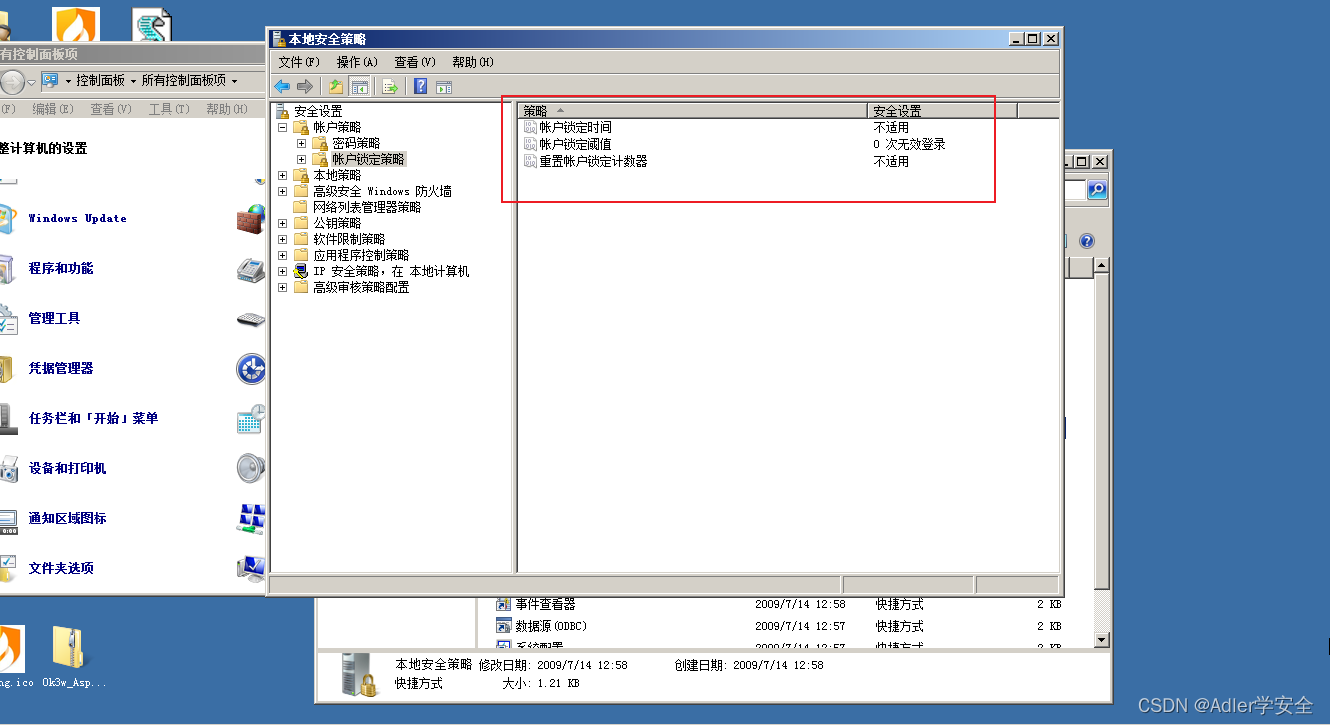This screenshot has height=725, width=1330.
Task: Select 高级审核策略配置 in the tree
Action: click(x=361, y=287)
